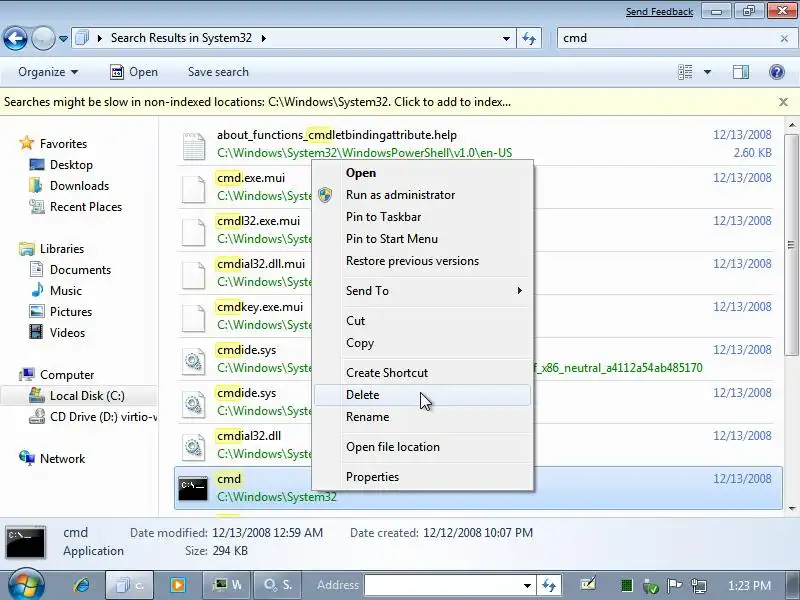This screenshot has height=600, width=800.
Task: Open the Documents library
Action: (70, 269)
